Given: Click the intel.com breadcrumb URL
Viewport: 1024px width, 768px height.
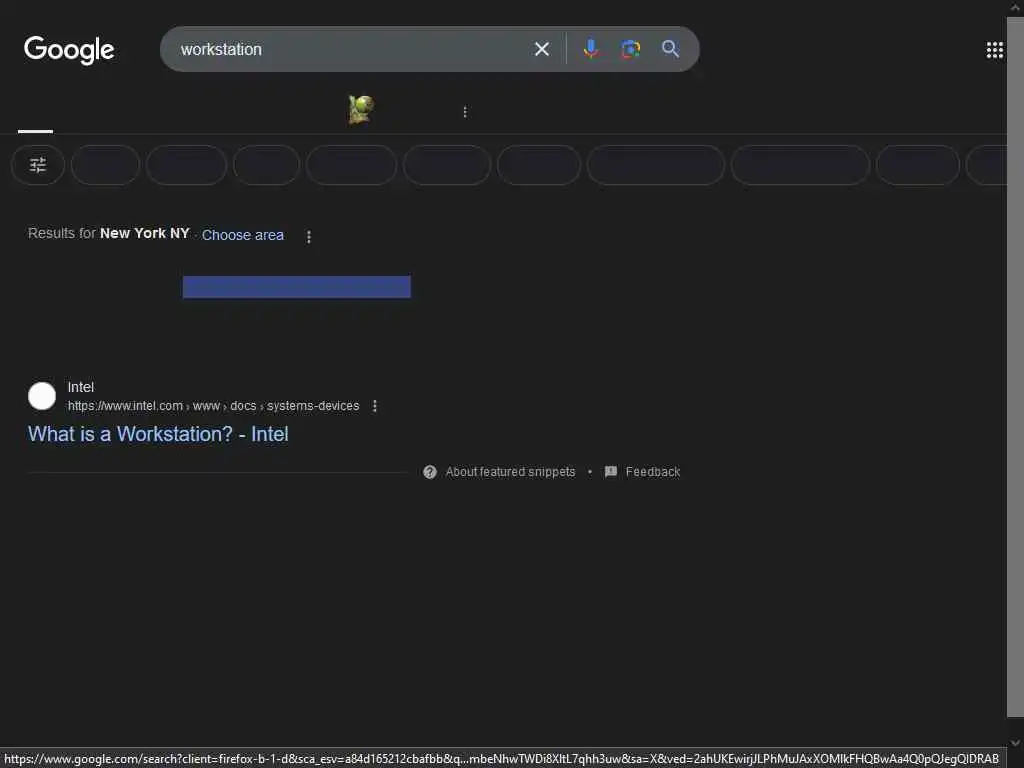Looking at the screenshot, I should [213, 406].
